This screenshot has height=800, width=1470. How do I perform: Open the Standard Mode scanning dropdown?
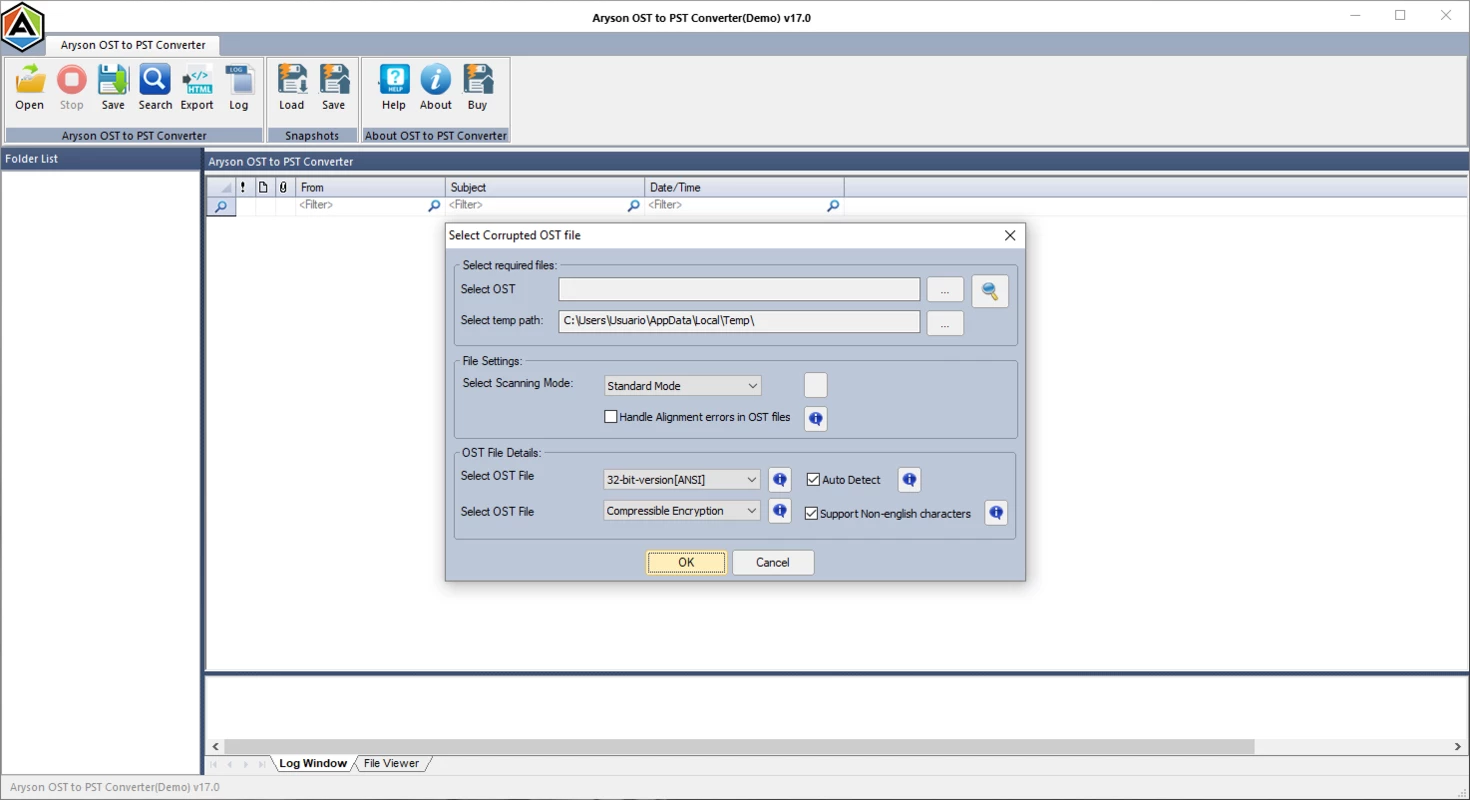[683, 386]
